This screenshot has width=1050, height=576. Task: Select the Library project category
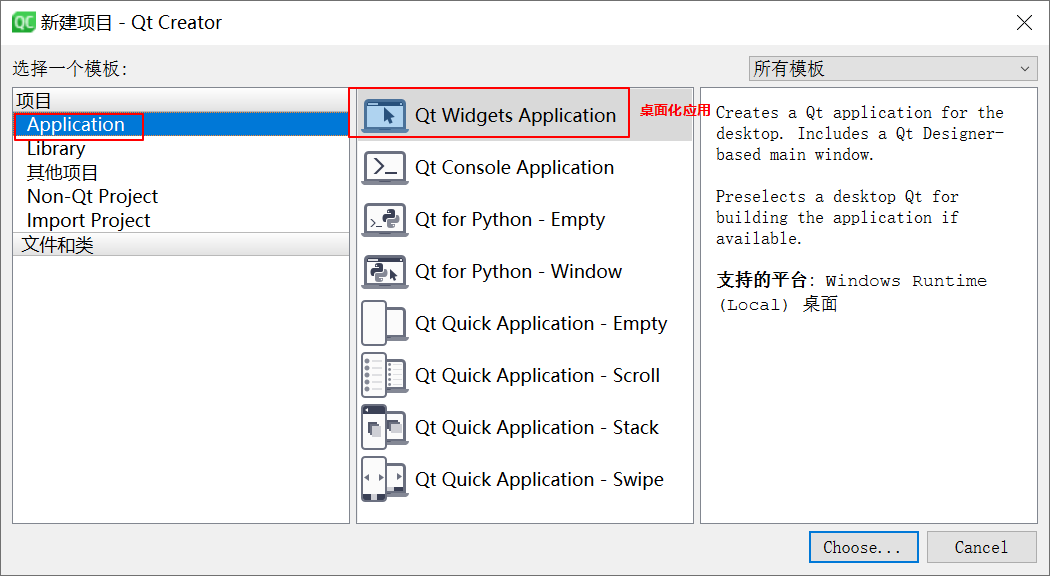181,149
